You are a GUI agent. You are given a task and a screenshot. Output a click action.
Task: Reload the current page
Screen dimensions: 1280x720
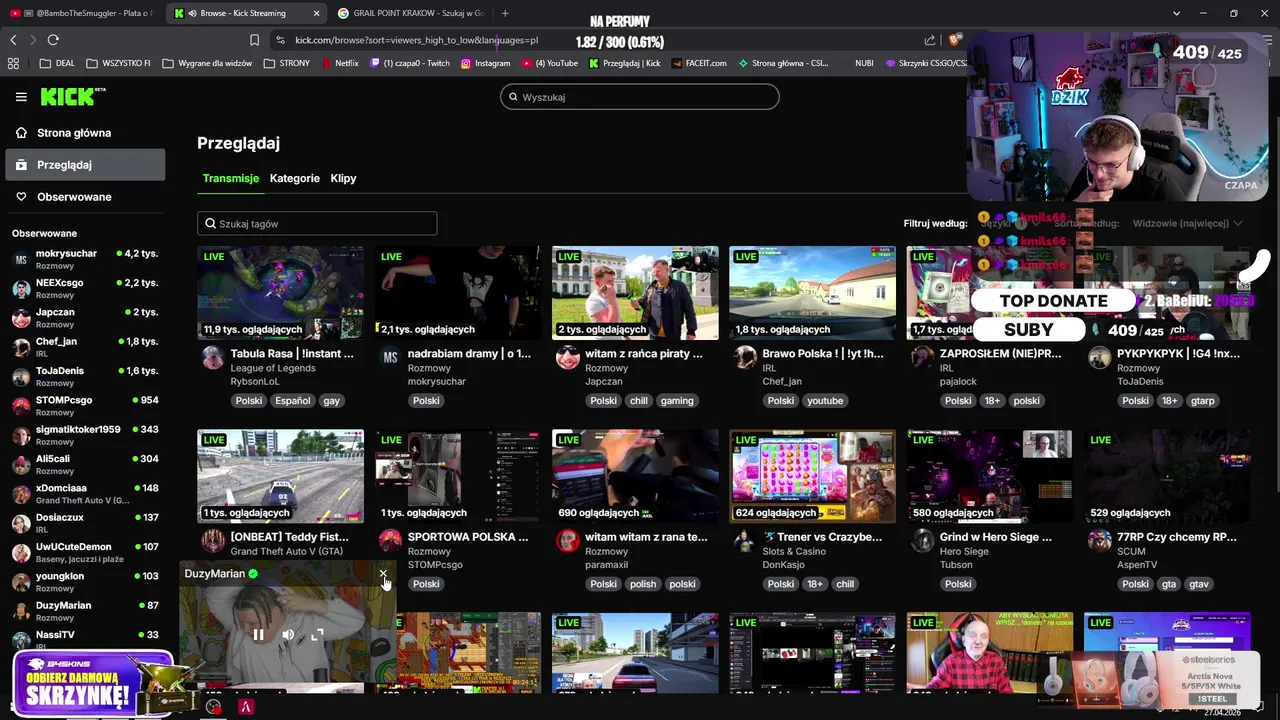coord(53,40)
